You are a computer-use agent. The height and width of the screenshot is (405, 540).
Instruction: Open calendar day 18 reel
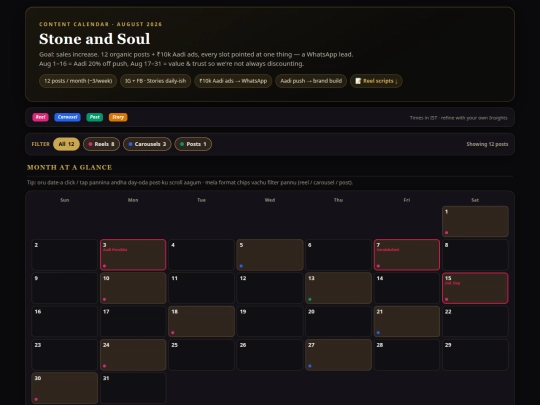201,321
